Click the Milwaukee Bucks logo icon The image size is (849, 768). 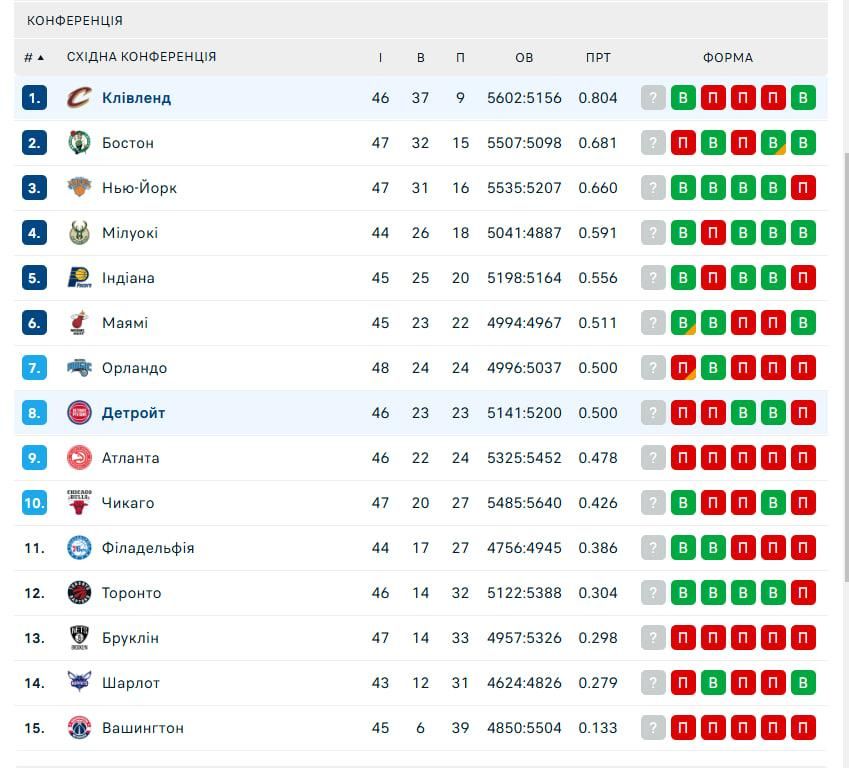point(79,233)
